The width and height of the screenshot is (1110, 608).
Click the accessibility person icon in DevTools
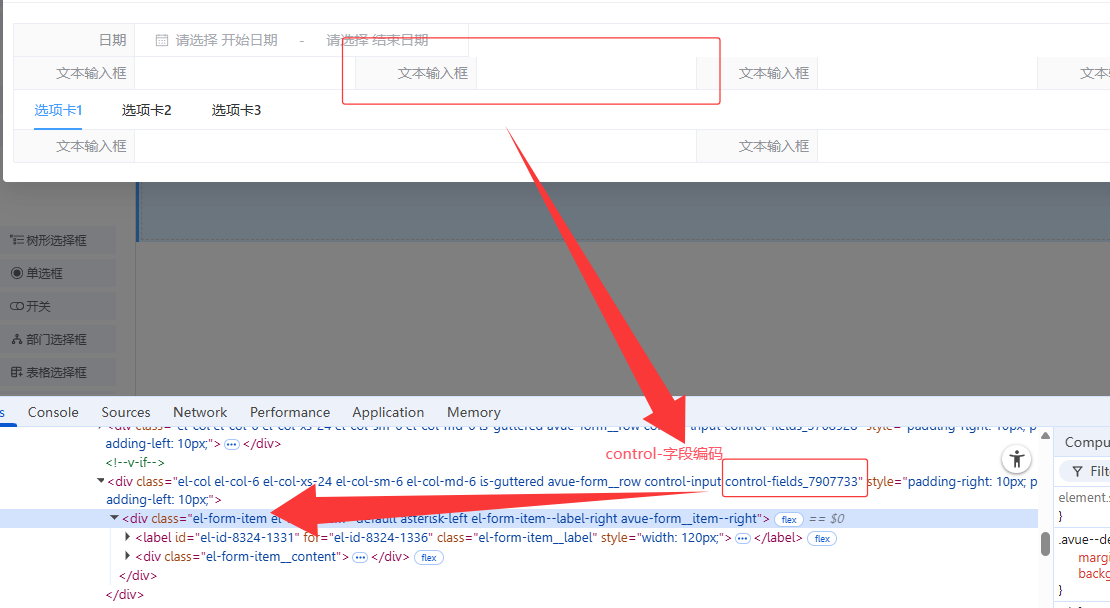1017,459
